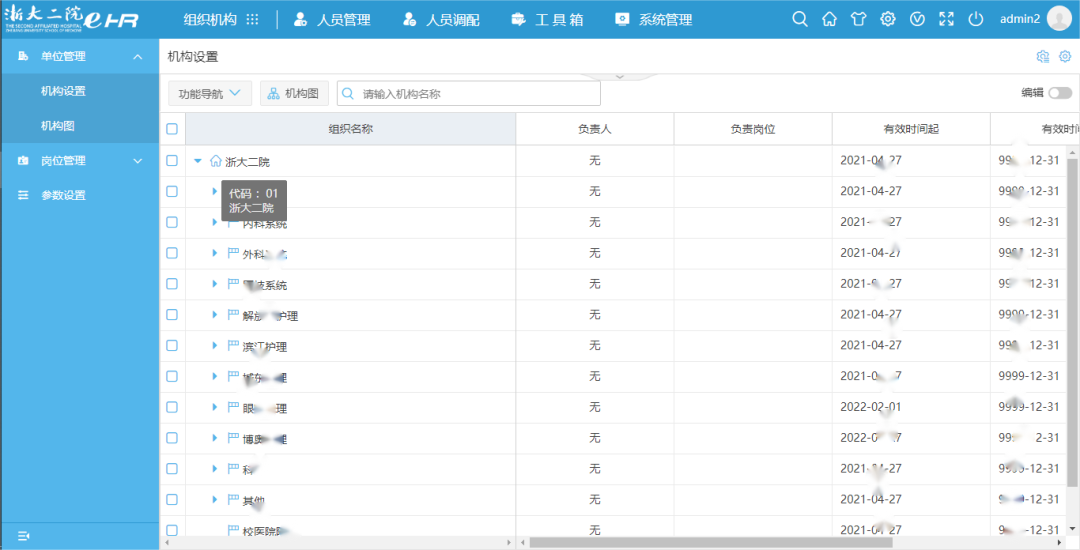Click the search icon inside 机构名称 box
The image size is (1080, 550).
349,94
